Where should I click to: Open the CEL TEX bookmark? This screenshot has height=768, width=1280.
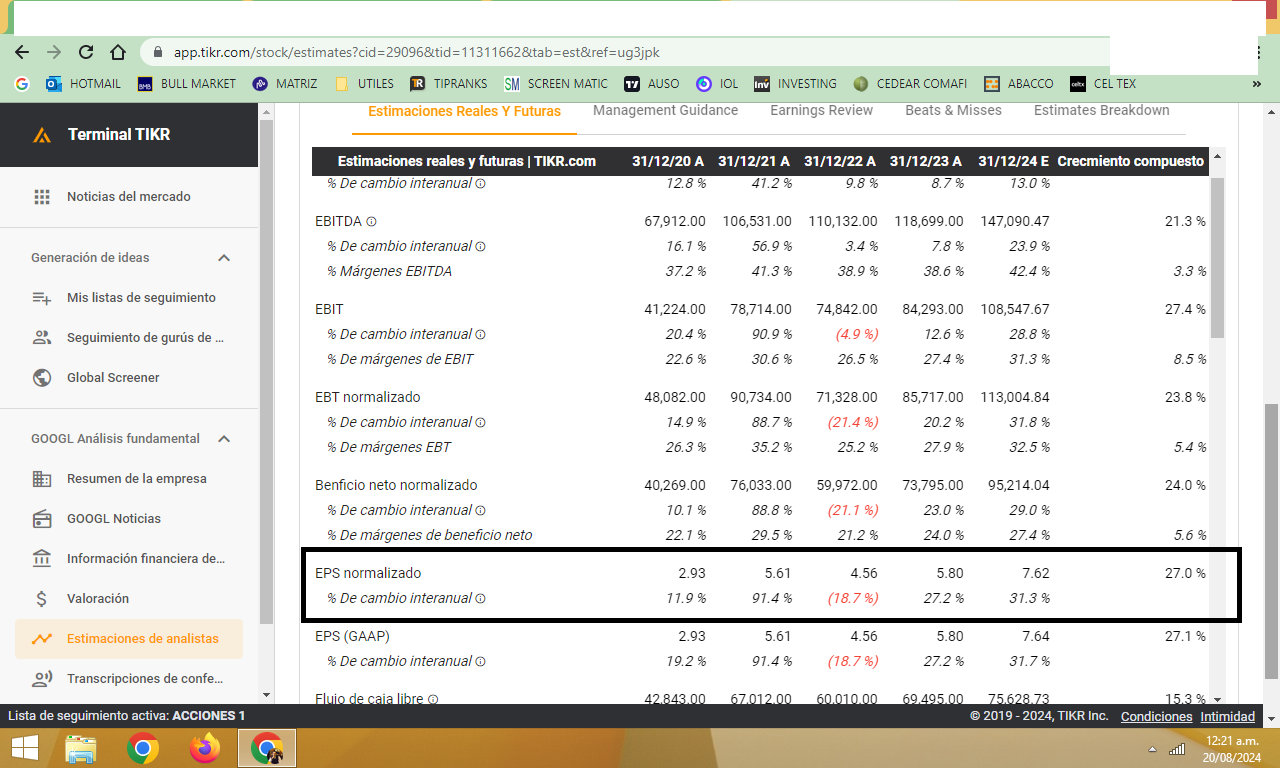pyautogui.click(x=1102, y=84)
